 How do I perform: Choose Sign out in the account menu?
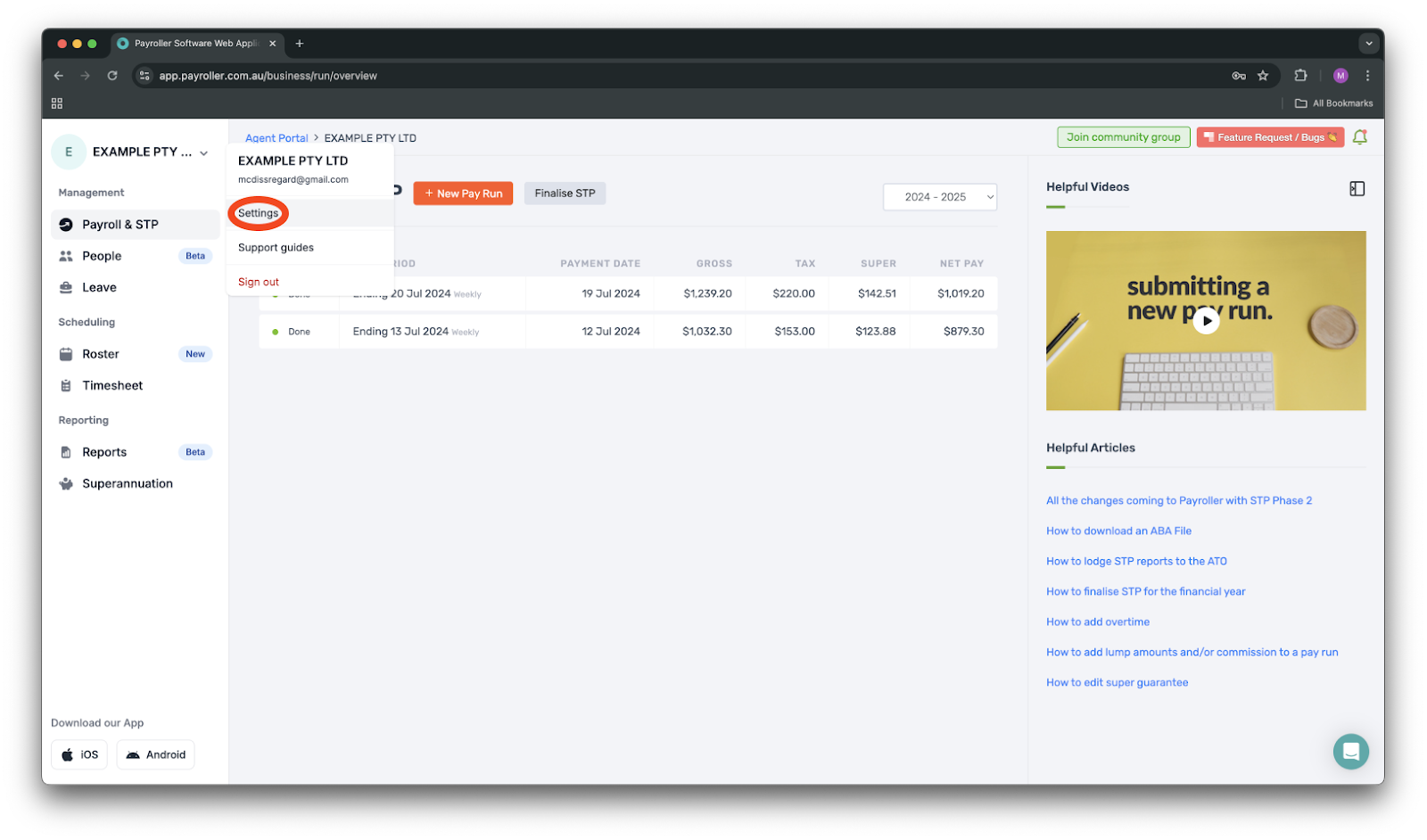point(259,282)
